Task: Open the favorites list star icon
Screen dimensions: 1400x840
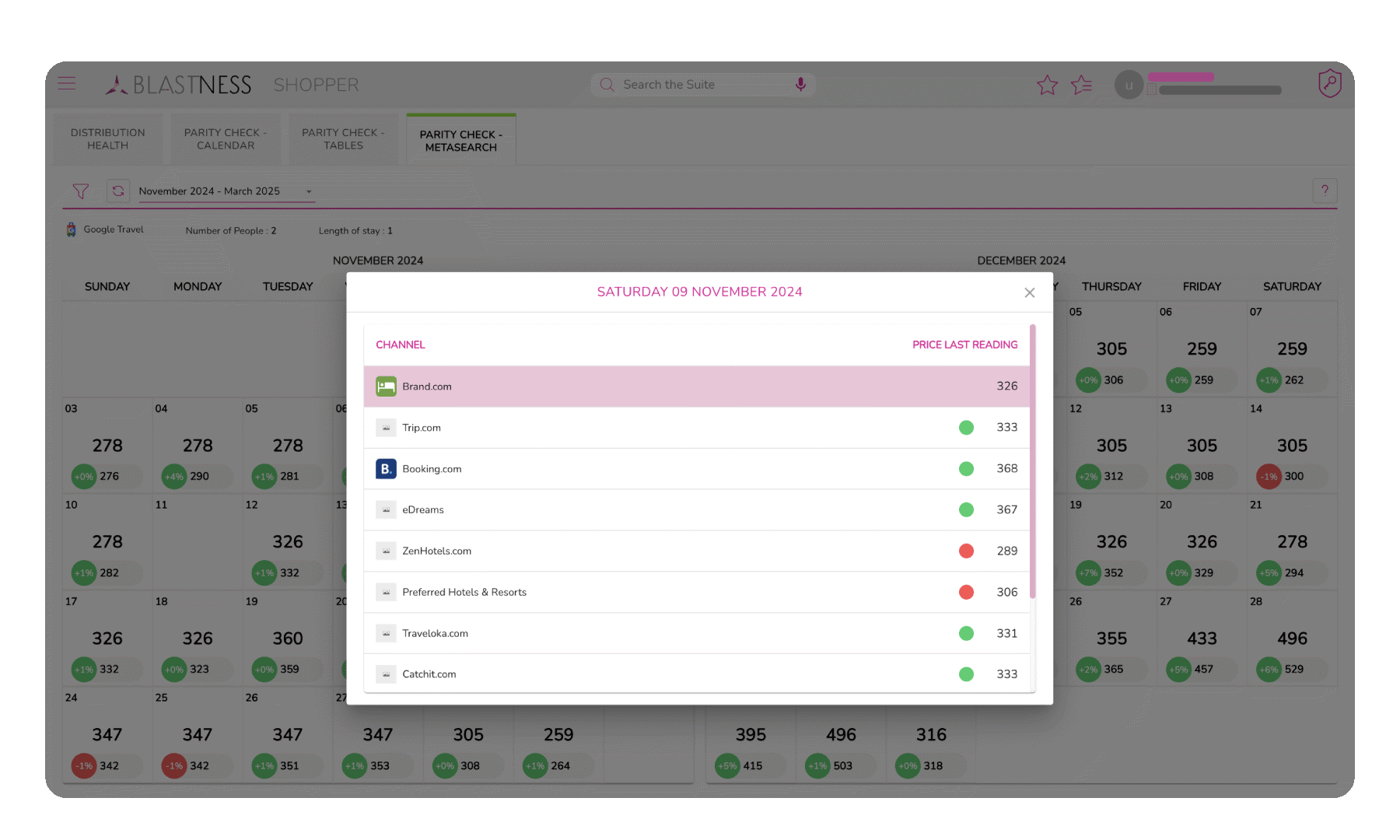Action: tap(1082, 85)
